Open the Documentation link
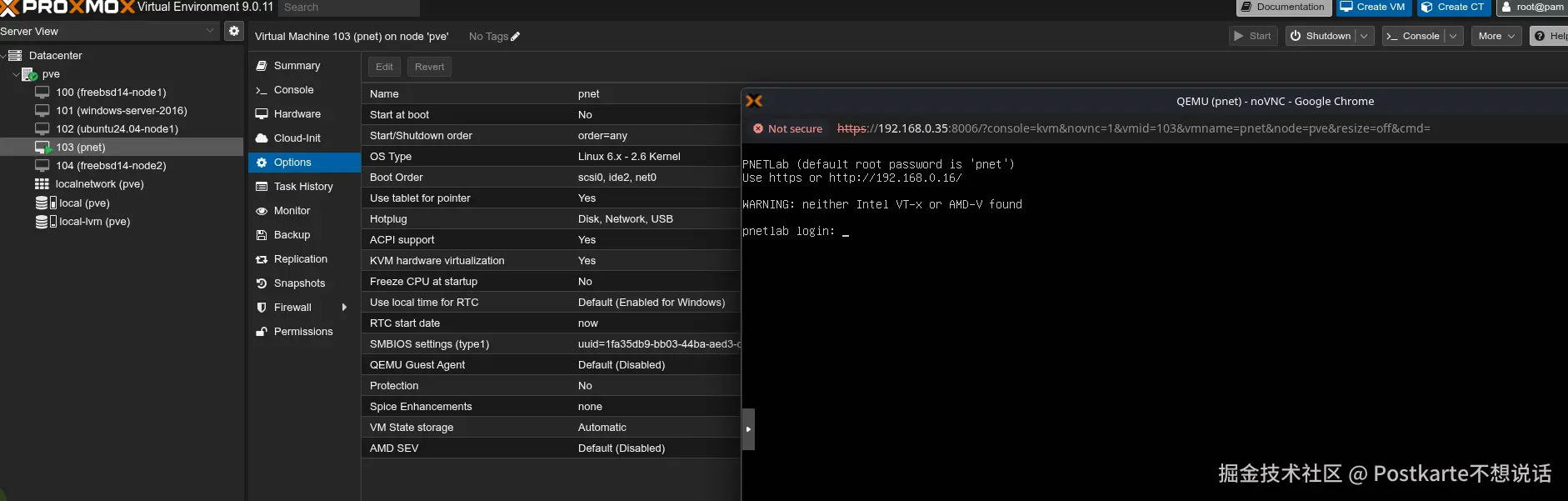 click(x=1282, y=8)
